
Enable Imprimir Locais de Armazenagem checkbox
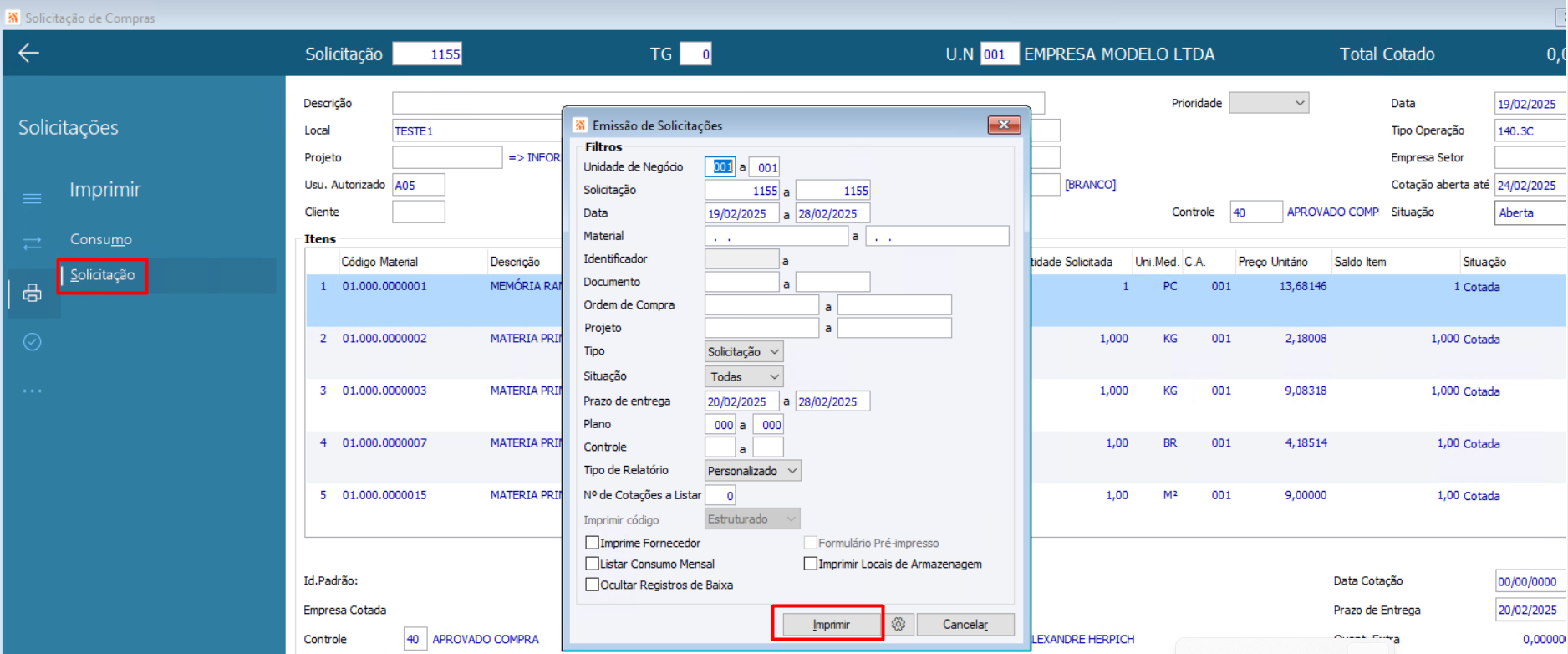(810, 564)
